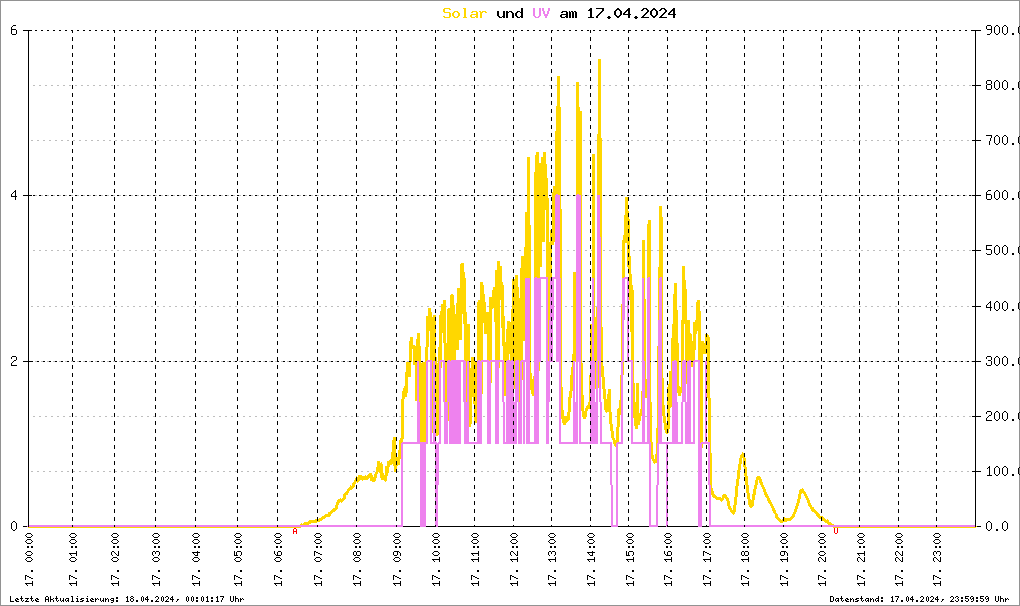Image resolution: width=1020 pixels, height=606 pixels.
Task: Click the left axis label '0'
Action: click(x=14, y=526)
